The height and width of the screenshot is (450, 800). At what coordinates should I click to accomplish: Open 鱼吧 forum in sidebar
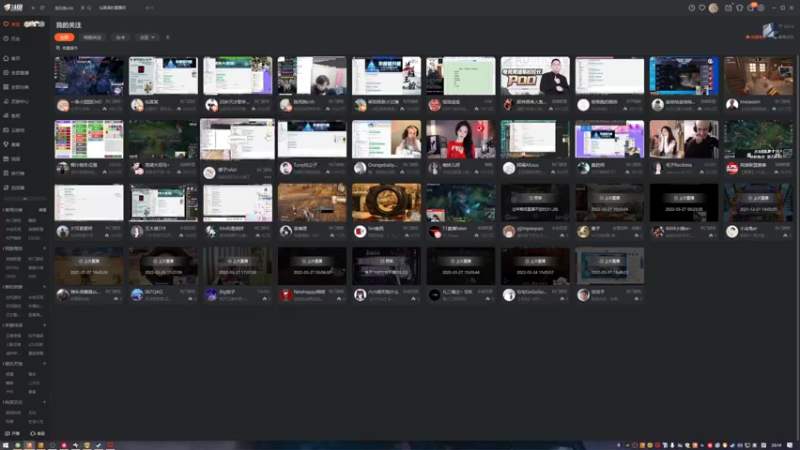[x=11, y=116]
